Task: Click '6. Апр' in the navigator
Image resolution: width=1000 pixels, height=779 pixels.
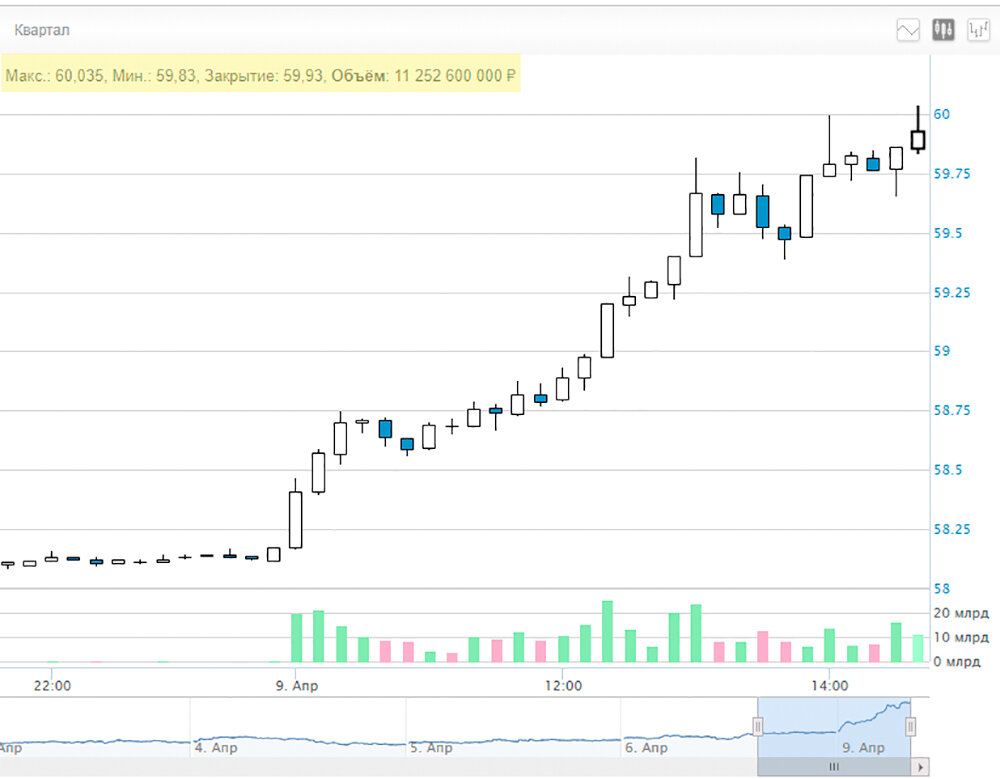Action: point(646,748)
